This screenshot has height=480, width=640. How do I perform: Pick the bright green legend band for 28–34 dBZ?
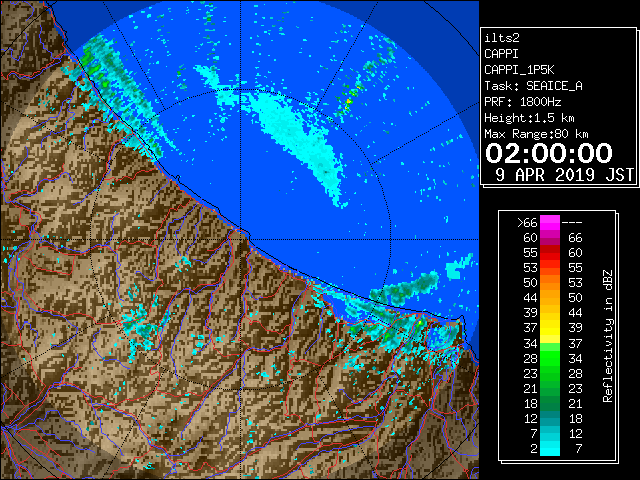pyautogui.click(x=550, y=358)
